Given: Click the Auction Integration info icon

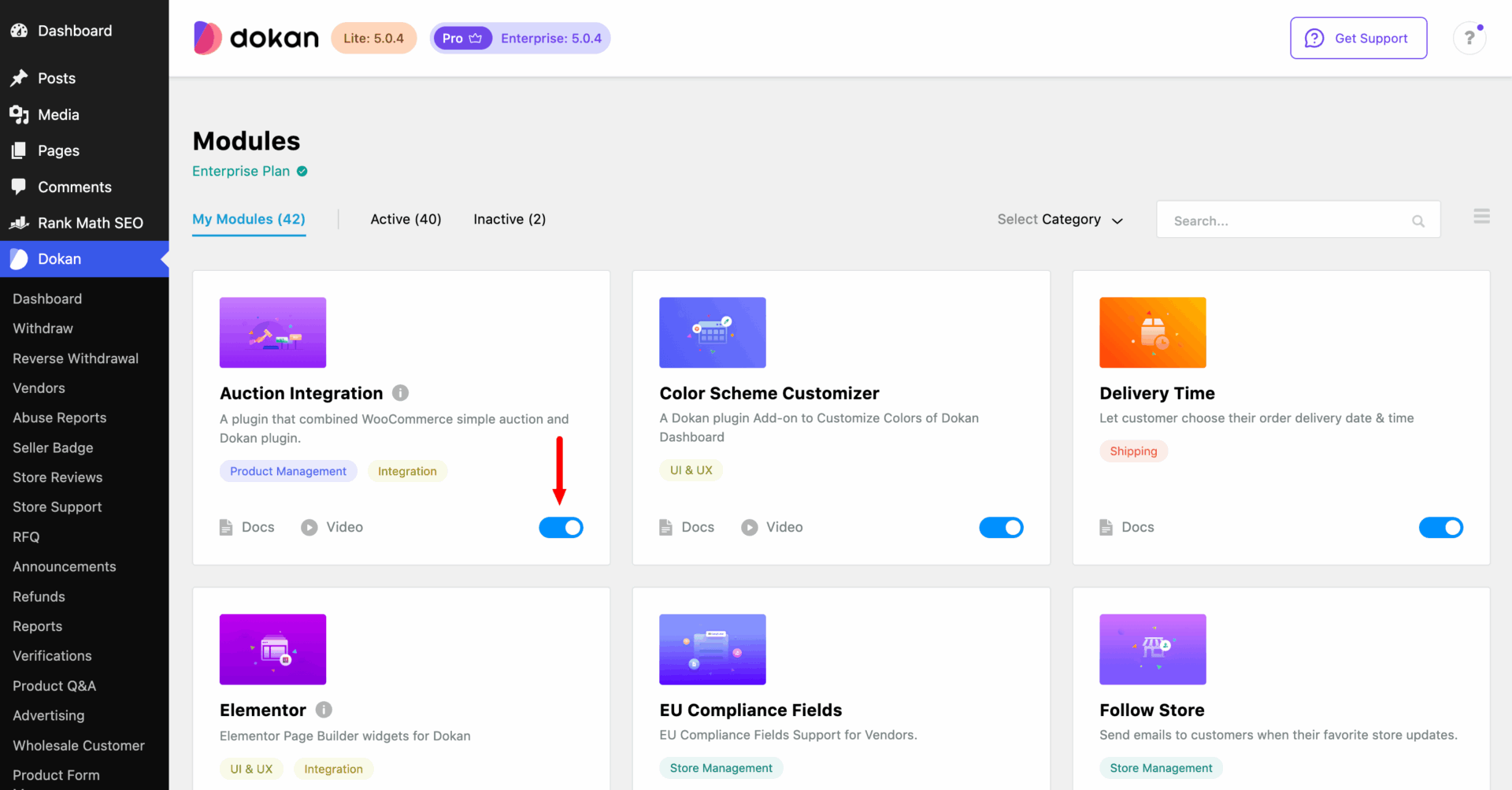Looking at the screenshot, I should [x=400, y=392].
